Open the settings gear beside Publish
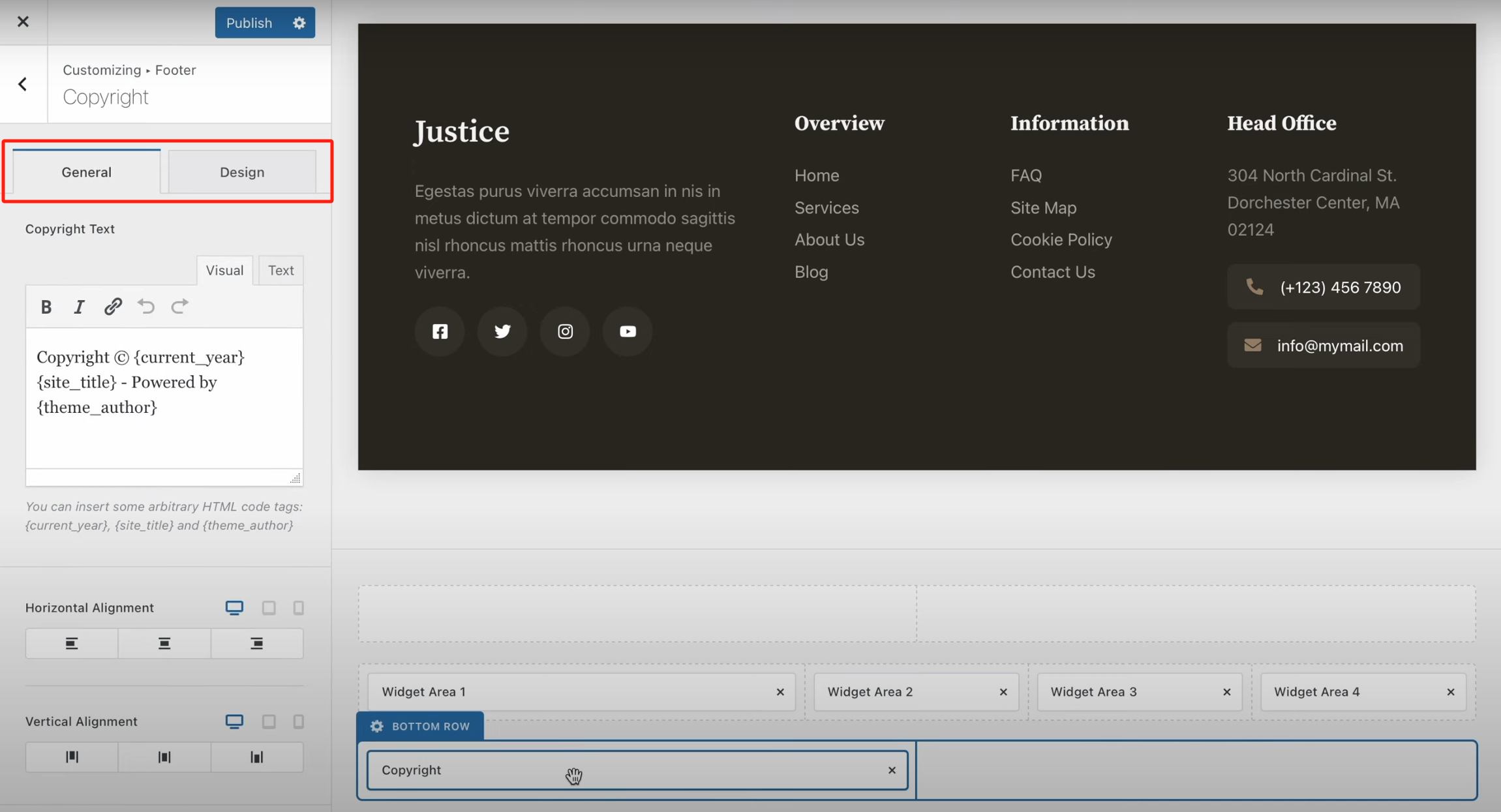Image resolution: width=1501 pixels, height=812 pixels. click(299, 22)
